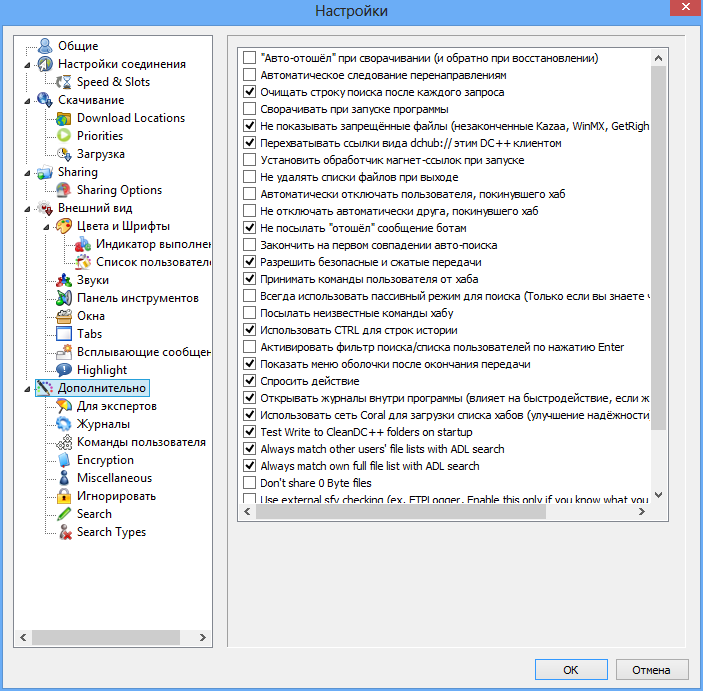Collapse the Скачивание tree node
This screenshot has width=703, height=691.
(27, 101)
